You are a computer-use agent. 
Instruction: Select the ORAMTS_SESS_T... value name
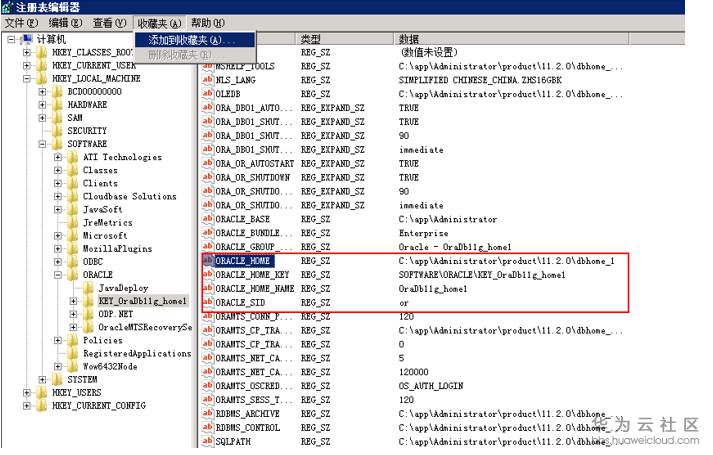(x=254, y=400)
